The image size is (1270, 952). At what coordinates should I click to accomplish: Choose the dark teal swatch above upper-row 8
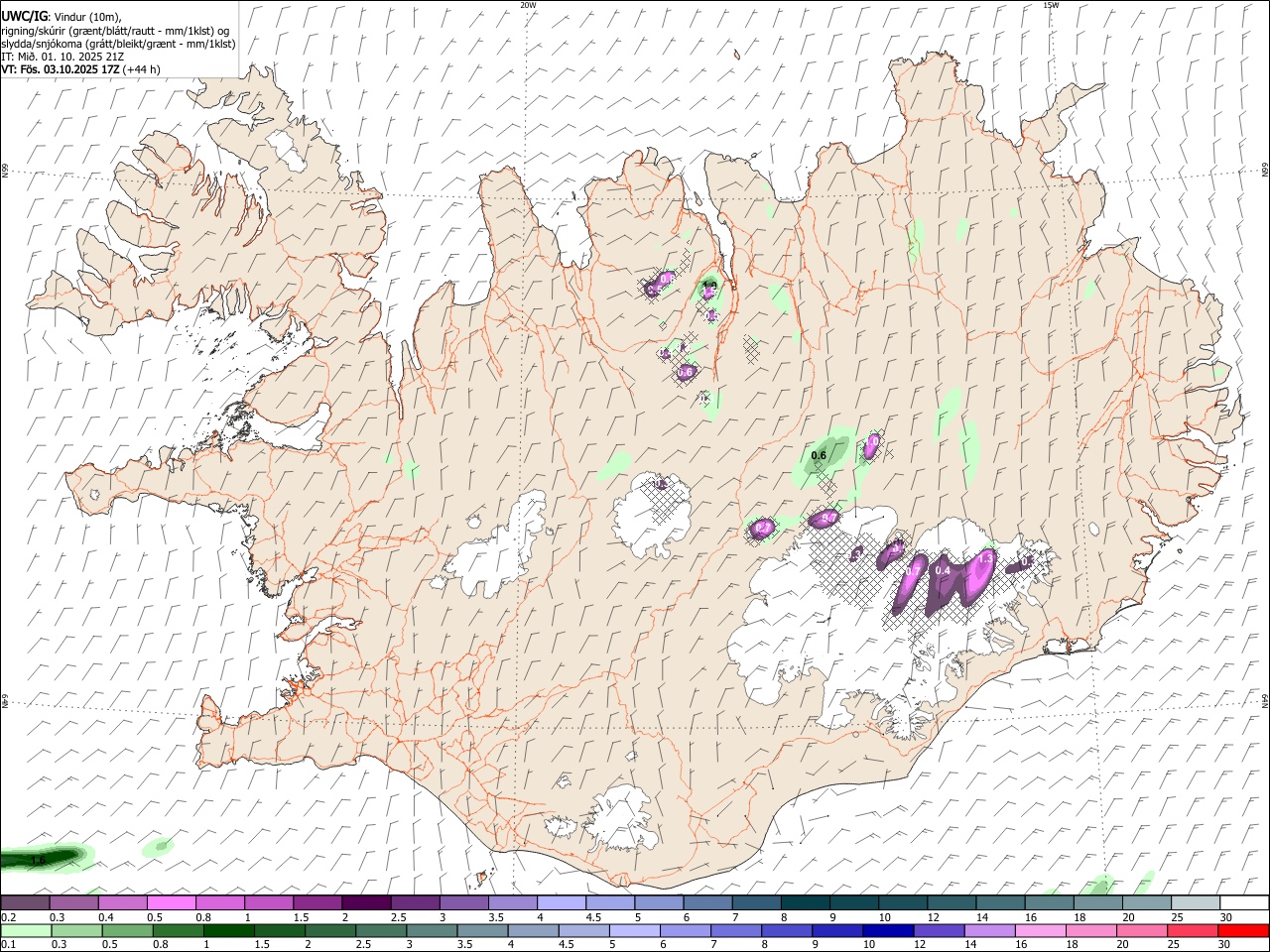coord(804,902)
